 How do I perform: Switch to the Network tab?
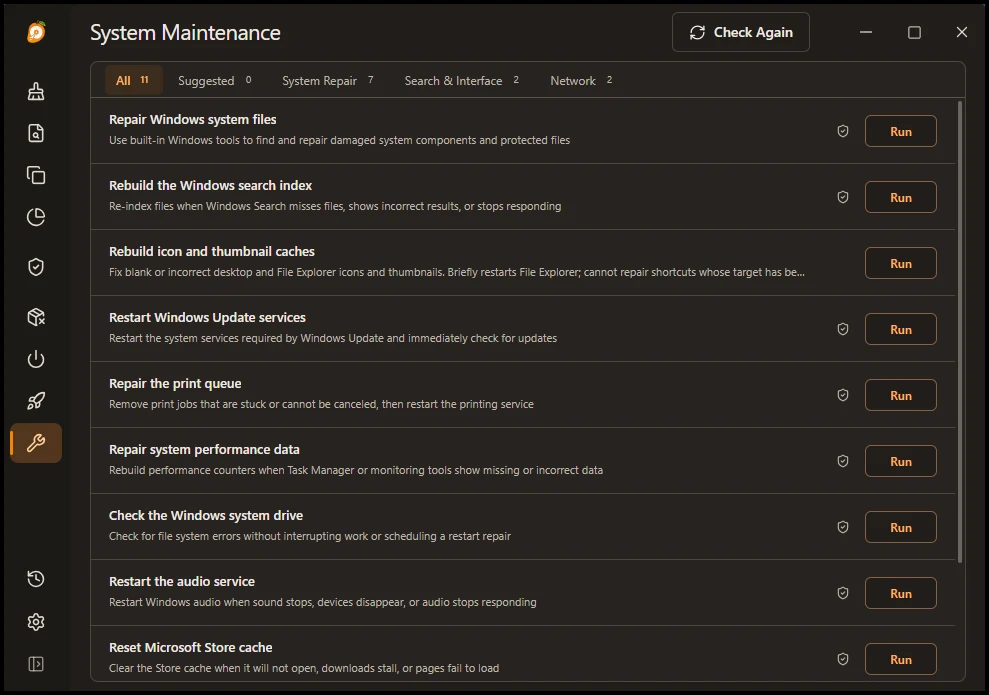point(581,80)
